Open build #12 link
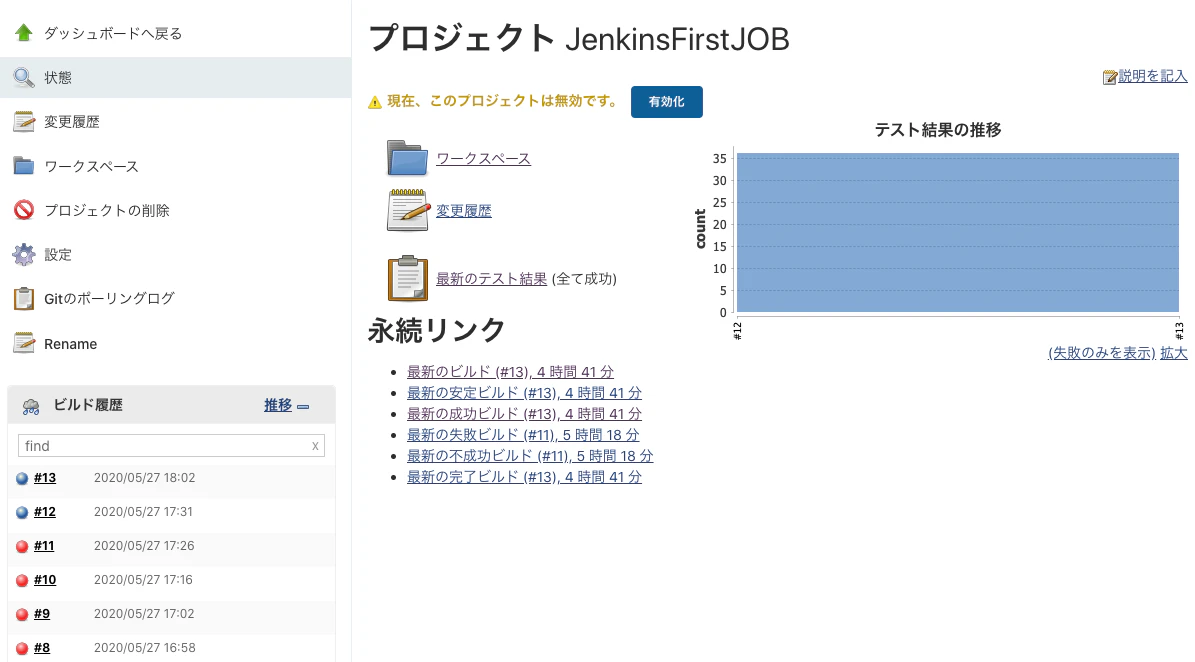 [x=45, y=512]
